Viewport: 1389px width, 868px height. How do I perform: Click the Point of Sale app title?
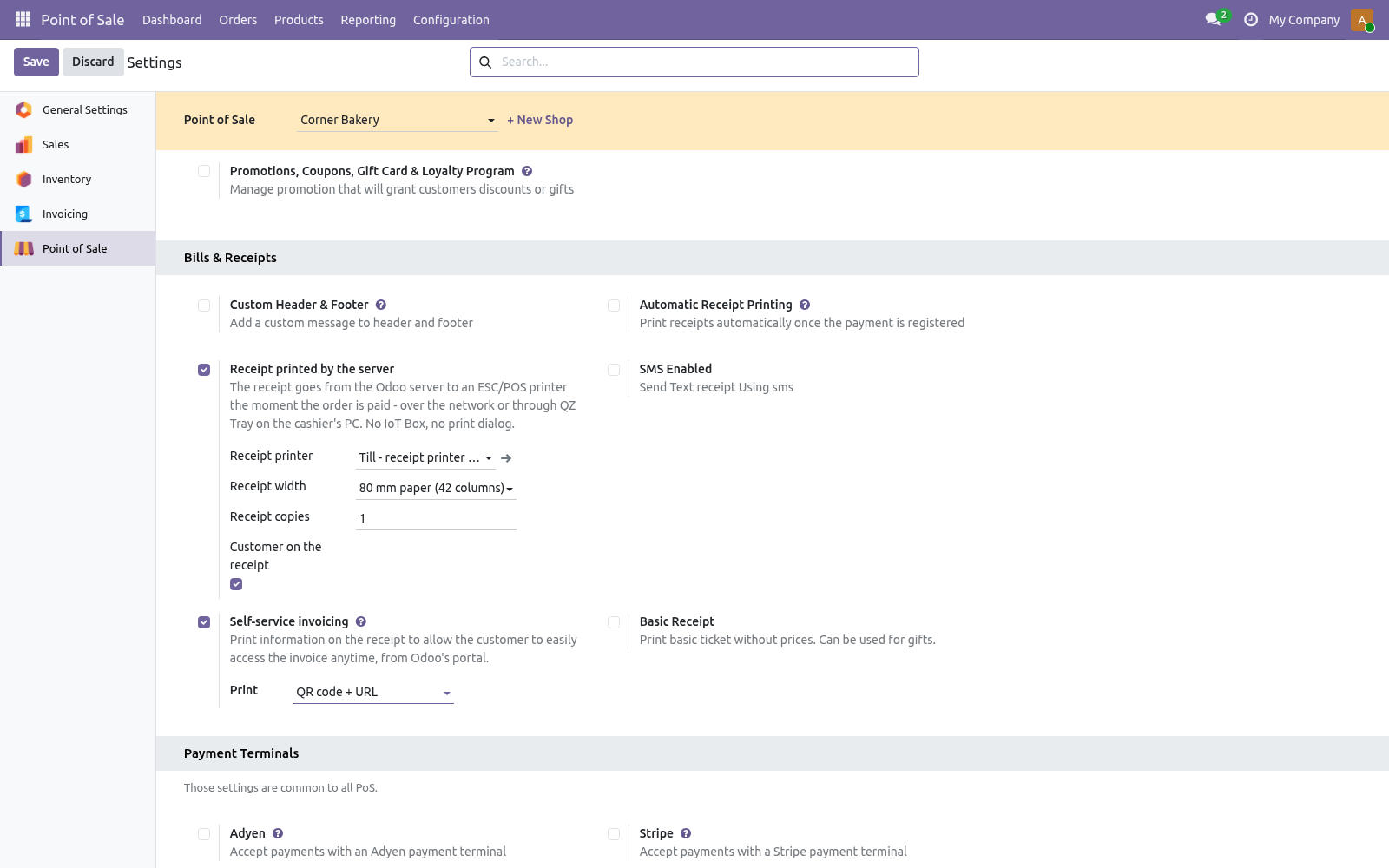(82, 19)
